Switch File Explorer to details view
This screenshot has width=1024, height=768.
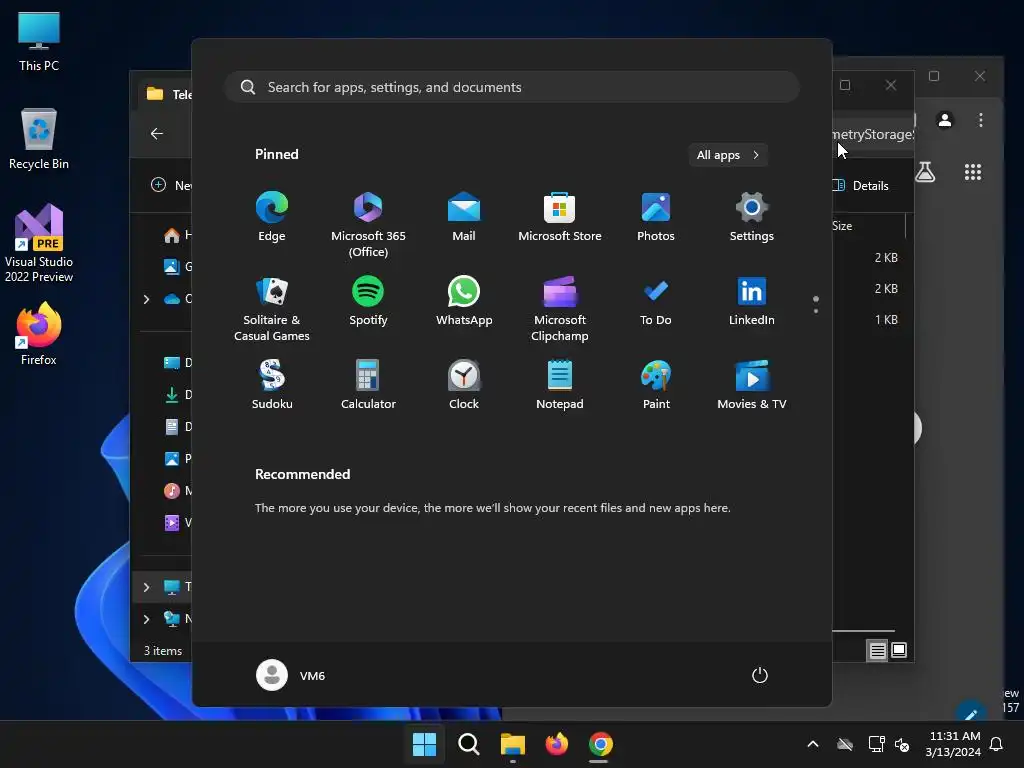877,650
